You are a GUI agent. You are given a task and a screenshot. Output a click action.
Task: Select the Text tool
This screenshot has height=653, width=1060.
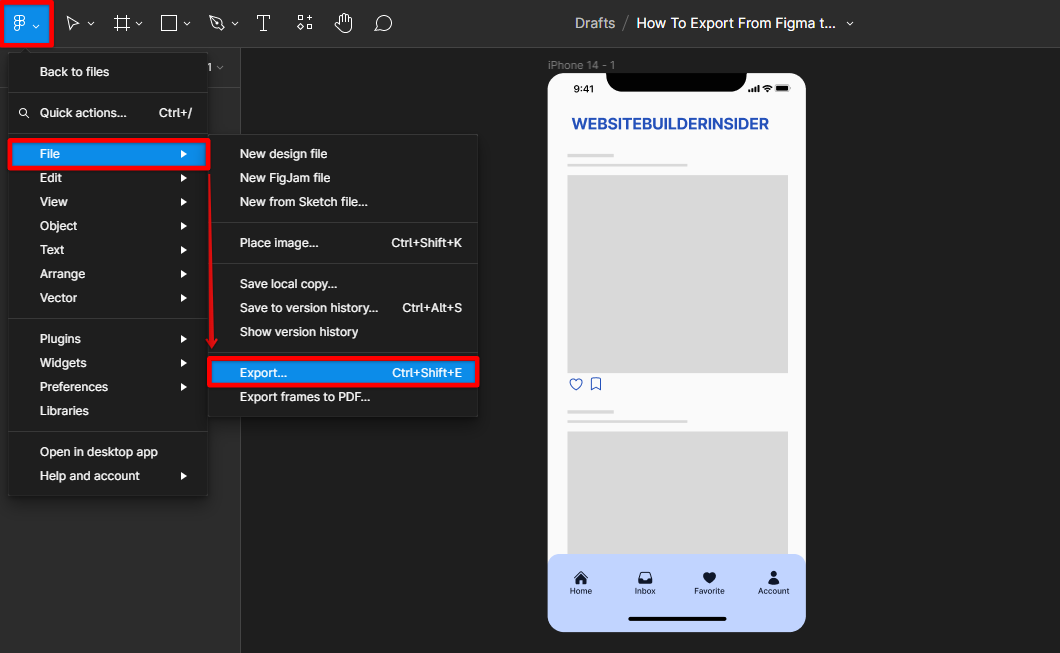point(264,23)
